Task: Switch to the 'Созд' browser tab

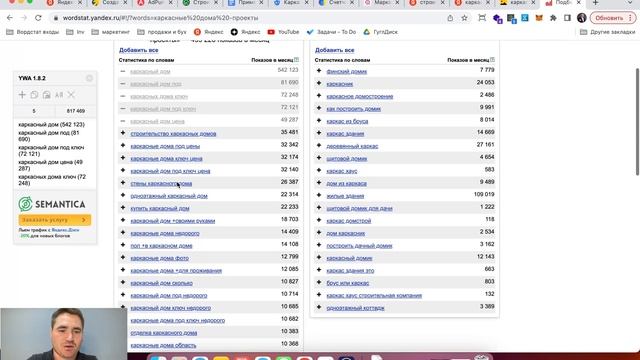Action: point(109,3)
